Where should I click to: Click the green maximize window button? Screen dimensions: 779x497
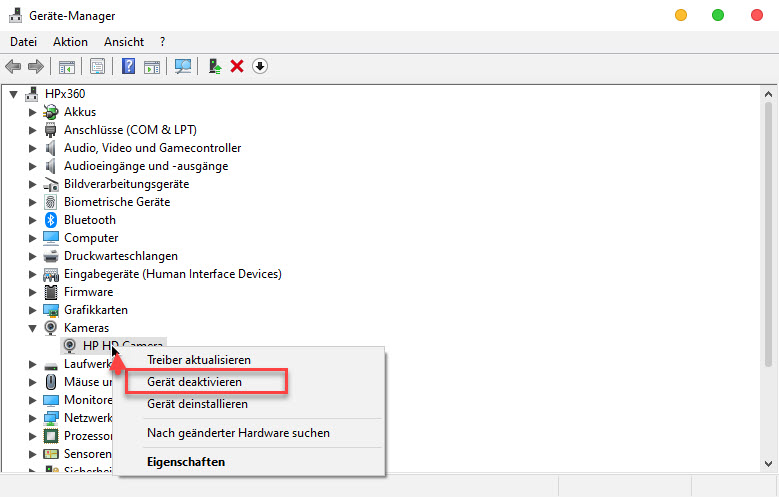pyautogui.click(x=718, y=15)
